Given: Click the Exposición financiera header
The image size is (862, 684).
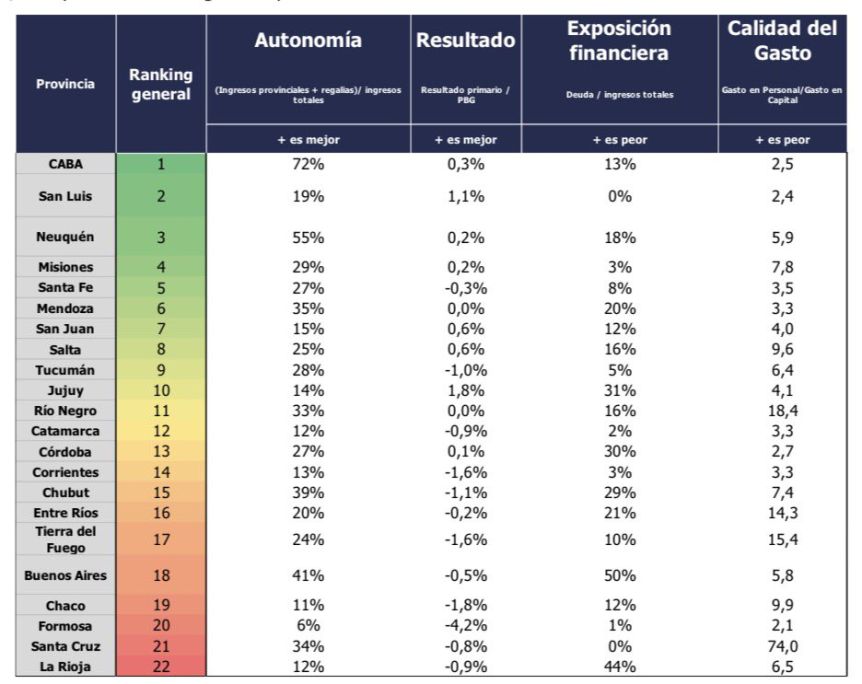Looking at the screenshot, I should click(619, 41).
